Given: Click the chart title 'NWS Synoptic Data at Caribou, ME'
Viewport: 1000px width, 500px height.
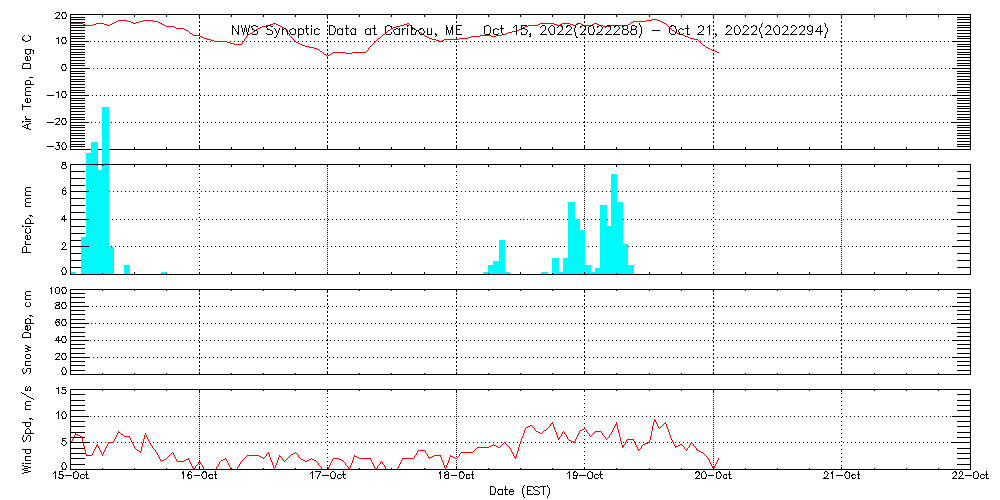Looking at the screenshot, I should tap(346, 31).
